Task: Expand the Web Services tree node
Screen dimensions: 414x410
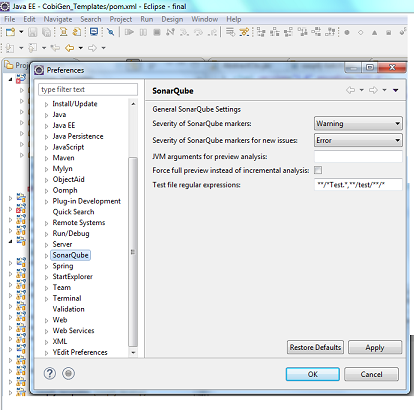Action: click(x=46, y=331)
